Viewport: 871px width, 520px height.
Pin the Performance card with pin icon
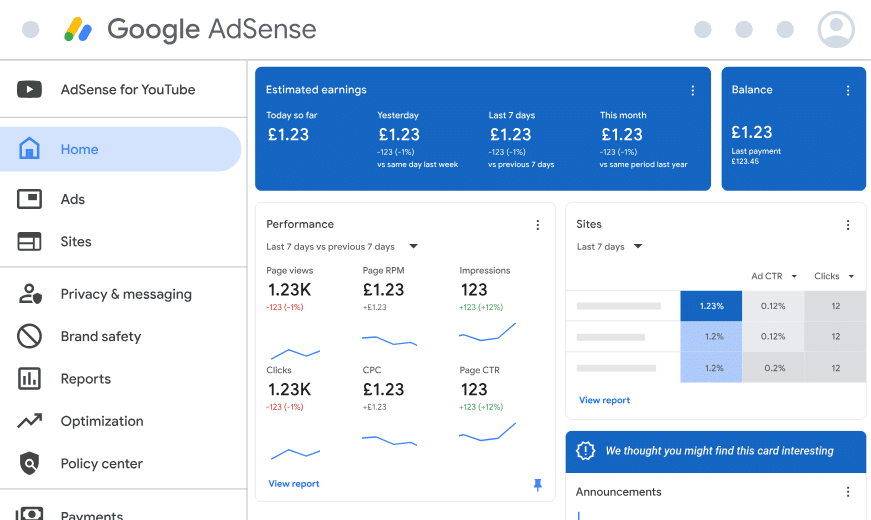(538, 485)
